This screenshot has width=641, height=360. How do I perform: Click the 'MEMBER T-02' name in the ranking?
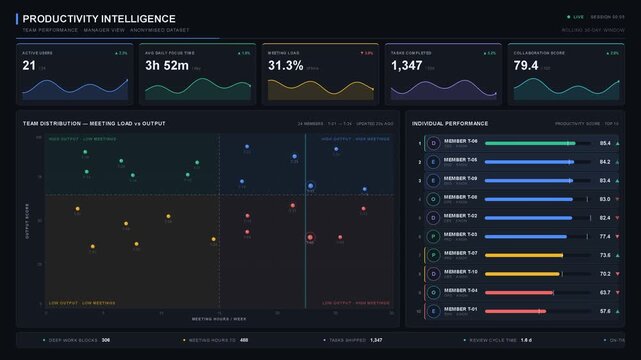(460, 216)
